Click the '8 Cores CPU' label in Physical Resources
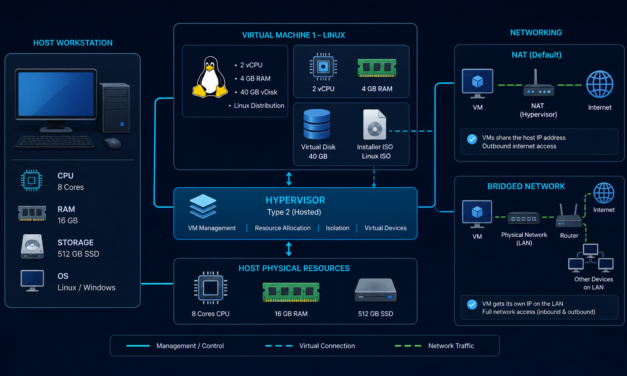The image size is (627, 376). [x=210, y=314]
